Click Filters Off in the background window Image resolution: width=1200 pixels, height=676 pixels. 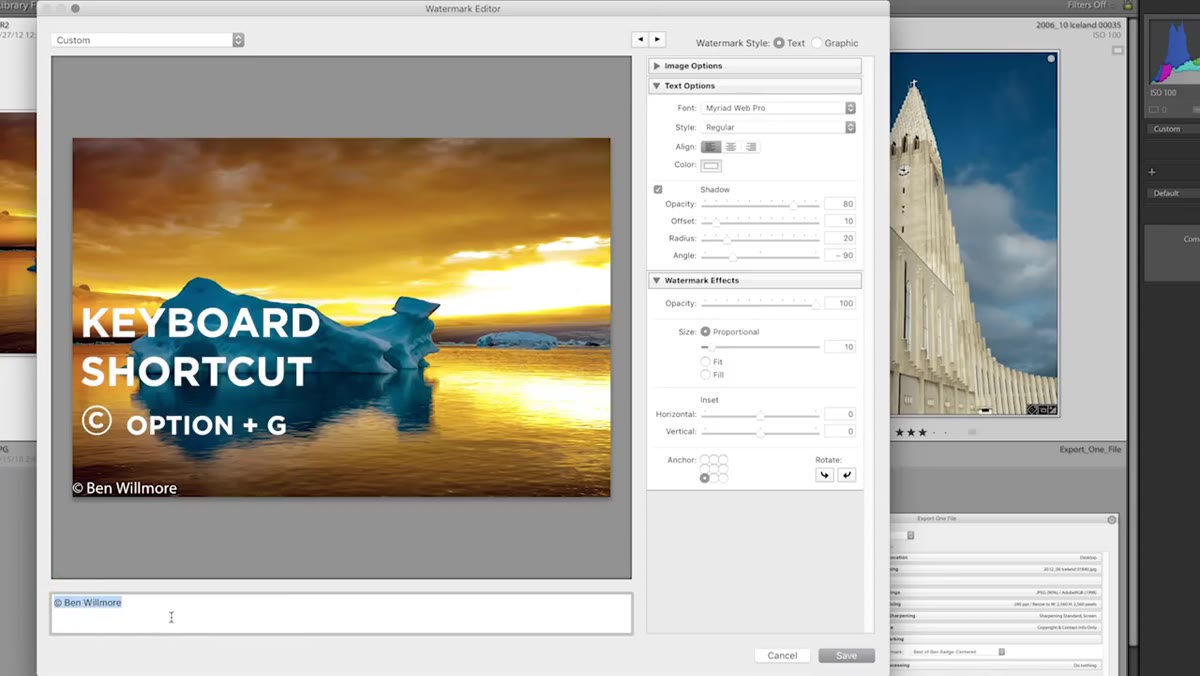coord(1086,6)
